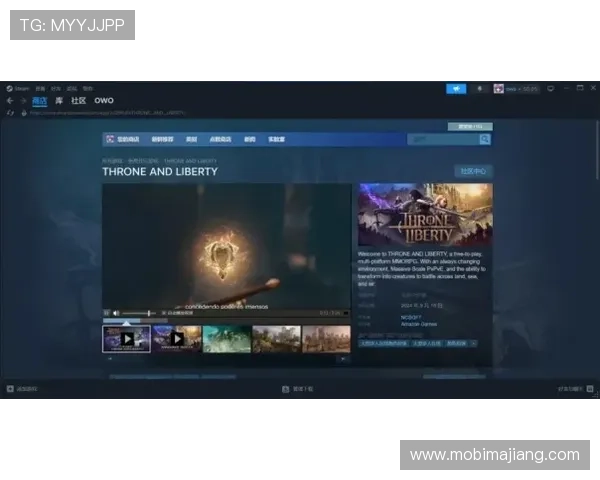Open the 社区 community tab
The width and height of the screenshot is (600, 480).
pos(78,101)
